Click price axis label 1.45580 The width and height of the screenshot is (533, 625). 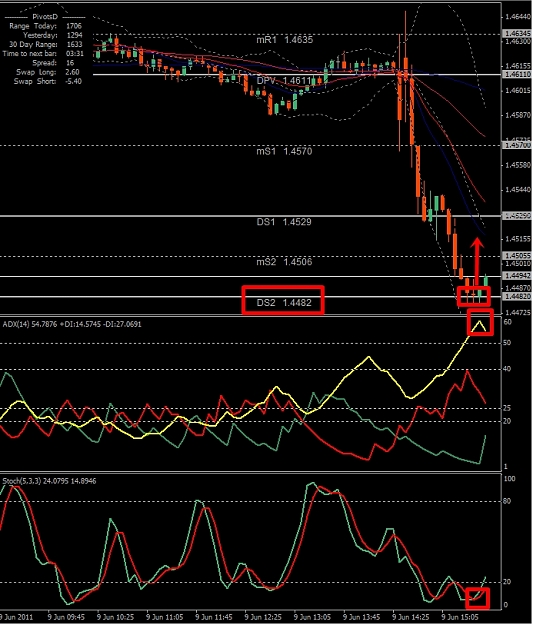point(518,165)
